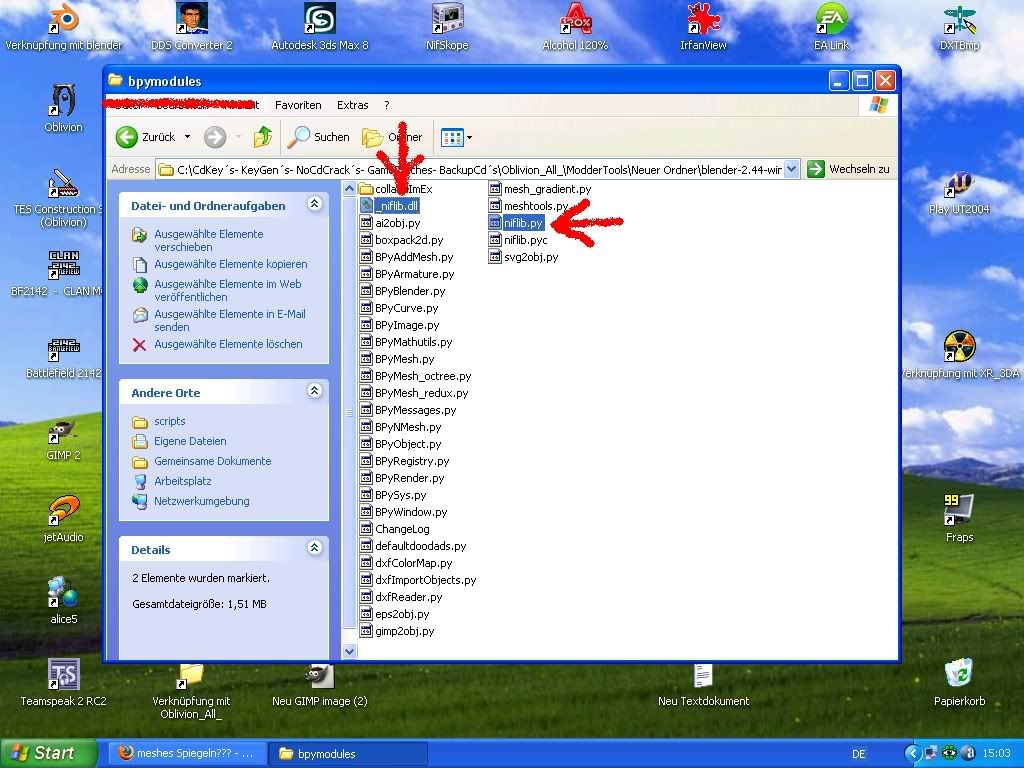Open the address bar dropdown arrow
Image resolution: width=1024 pixels, height=768 pixels.
(x=792, y=170)
